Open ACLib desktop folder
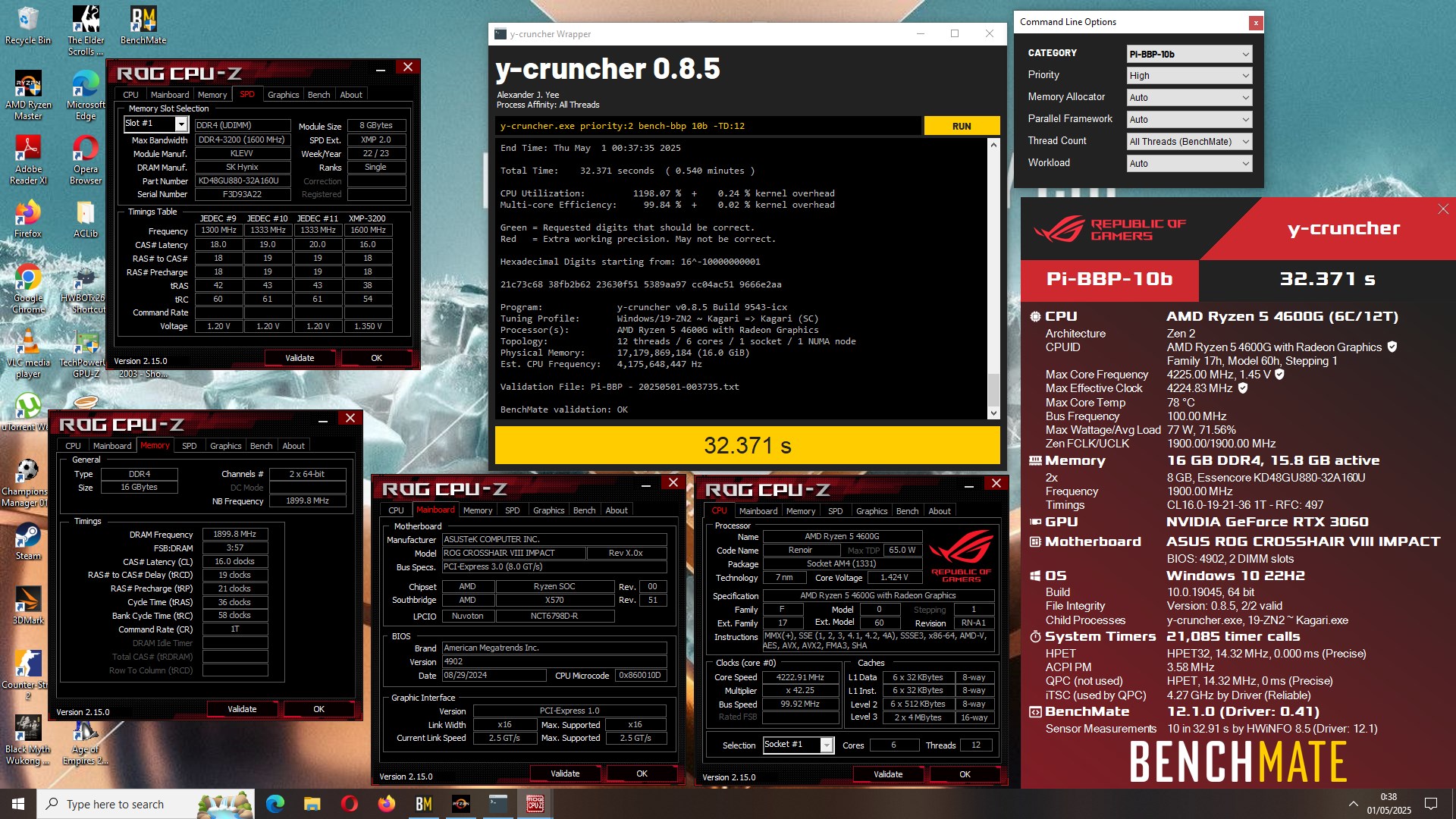This screenshot has width=1456, height=819. click(x=86, y=218)
